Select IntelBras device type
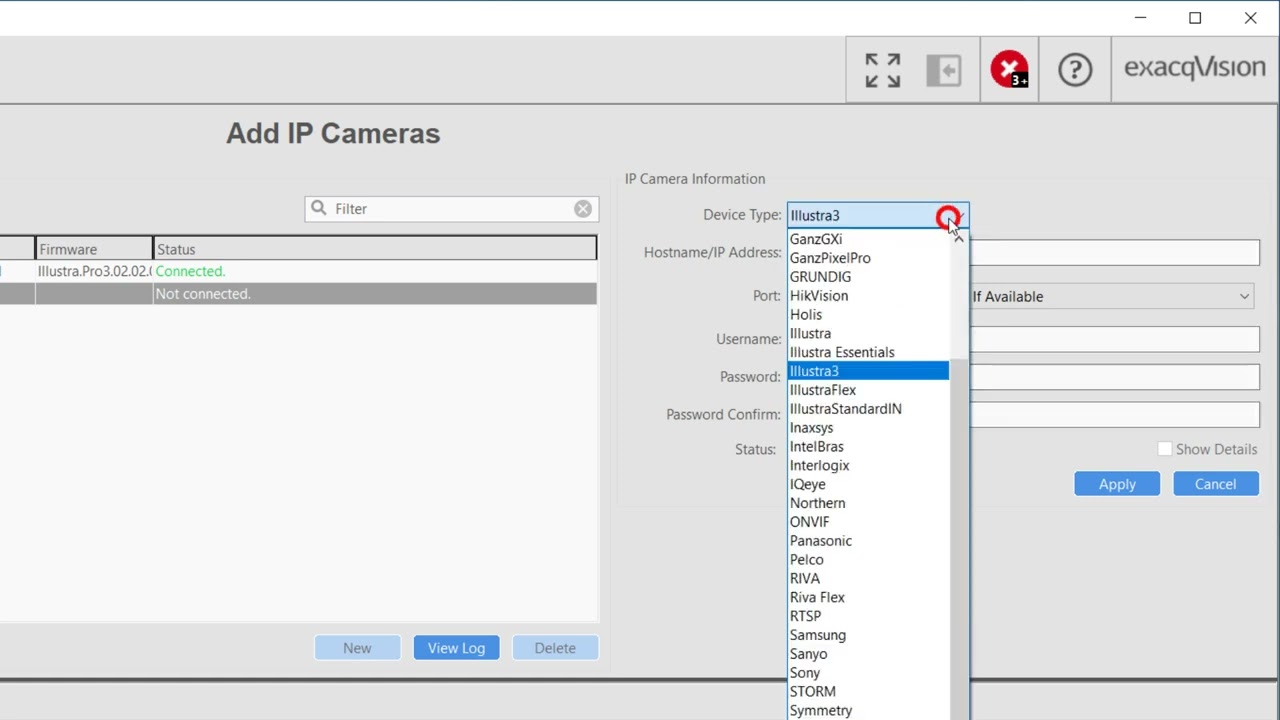This screenshot has width=1280, height=720. coord(868,447)
